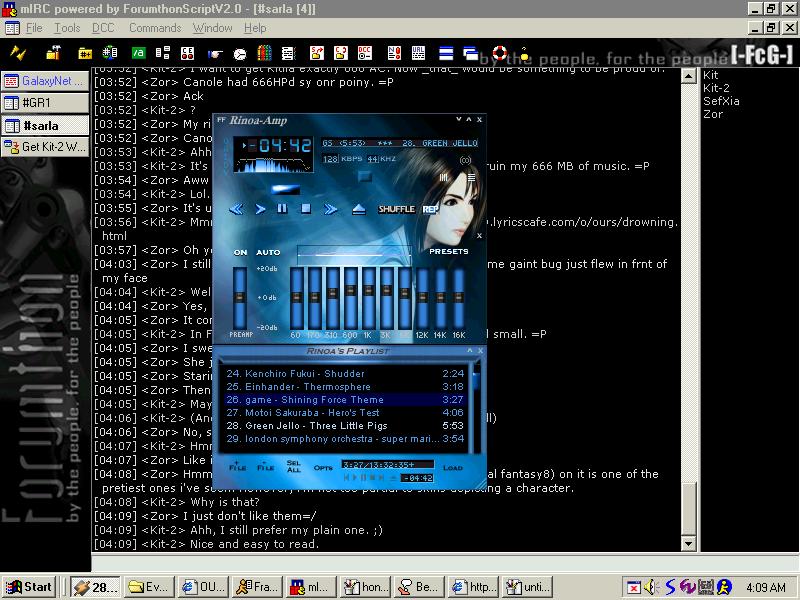Click the Rinoa-Amp time display
Screen dimensions: 800x600
[x=280, y=146]
